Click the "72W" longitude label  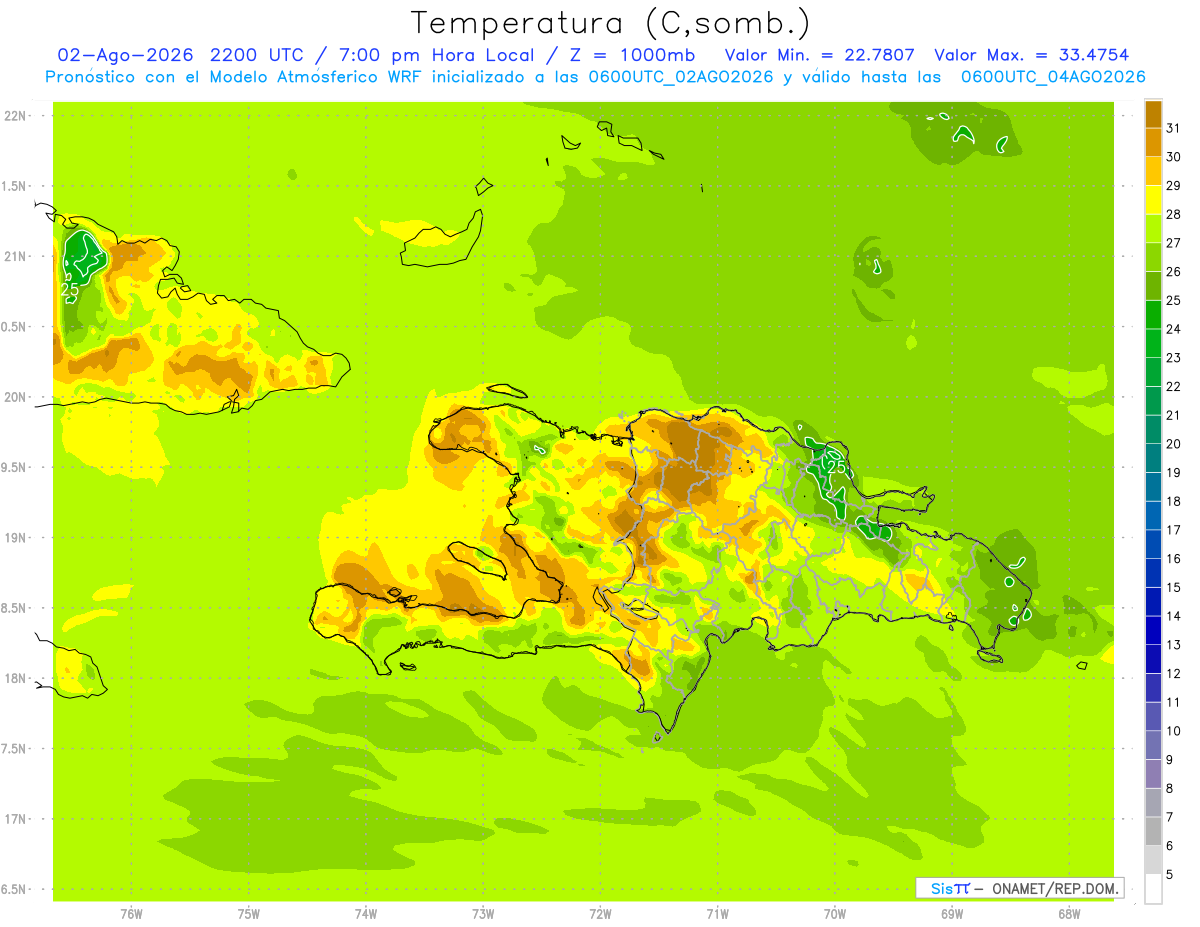tap(600, 913)
